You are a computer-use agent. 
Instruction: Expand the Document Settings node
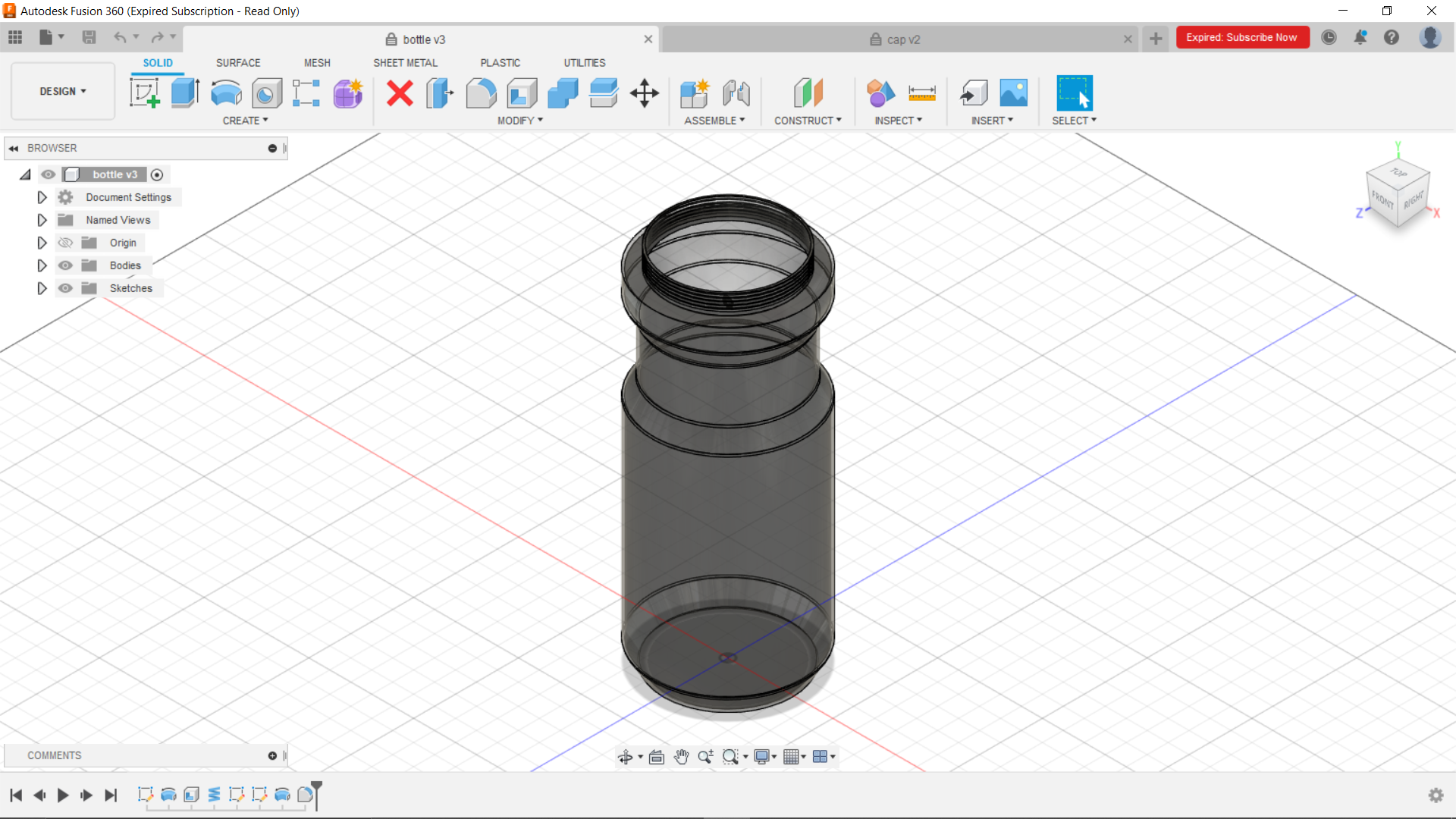(x=42, y=197)
